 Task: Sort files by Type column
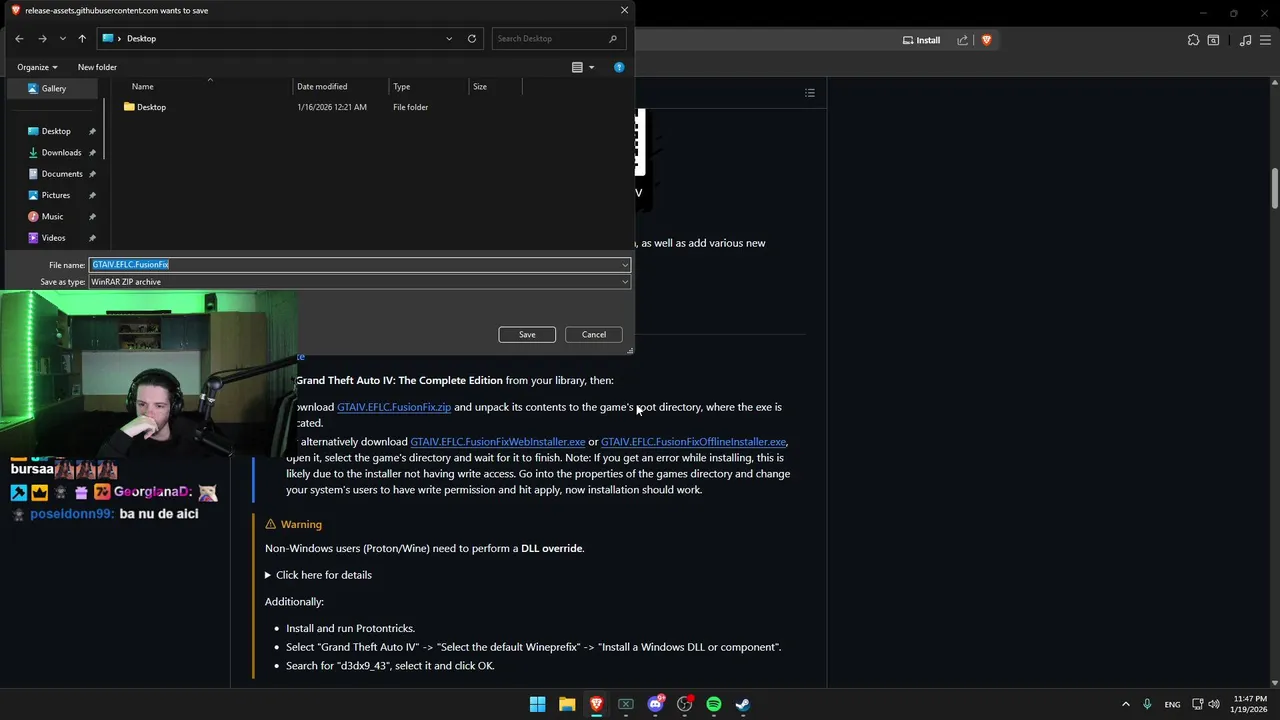[429, 86]
